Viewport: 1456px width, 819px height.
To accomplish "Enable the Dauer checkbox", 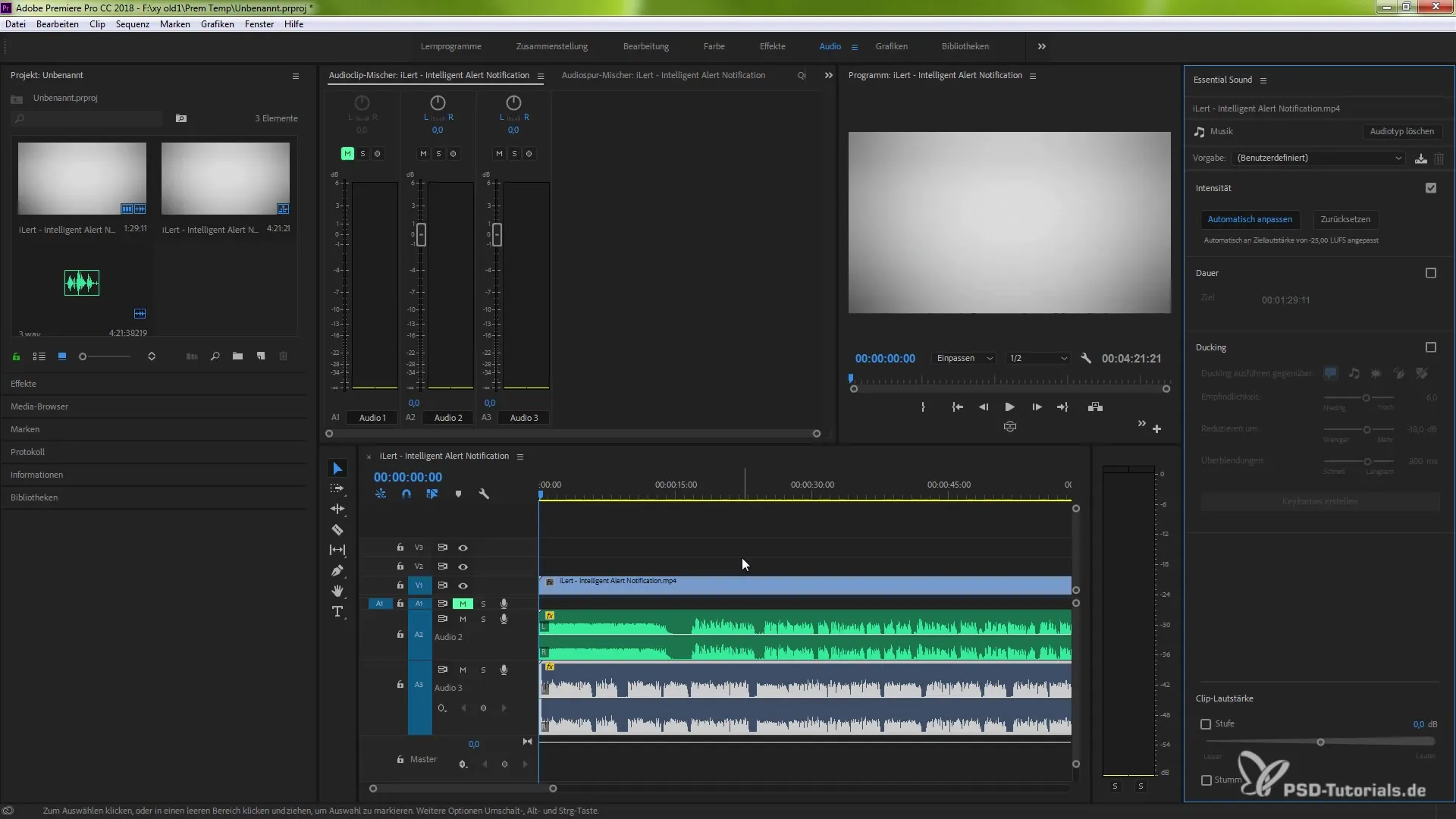I will 1431,273.
